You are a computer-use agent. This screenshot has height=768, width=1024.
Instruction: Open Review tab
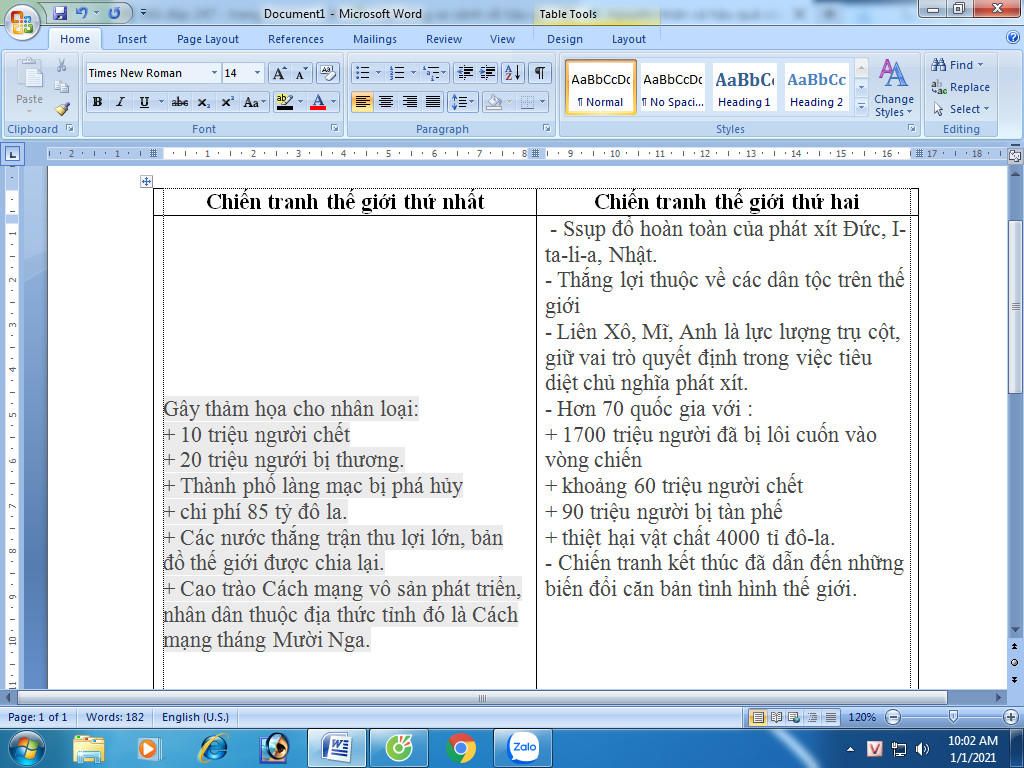[444, 39]
